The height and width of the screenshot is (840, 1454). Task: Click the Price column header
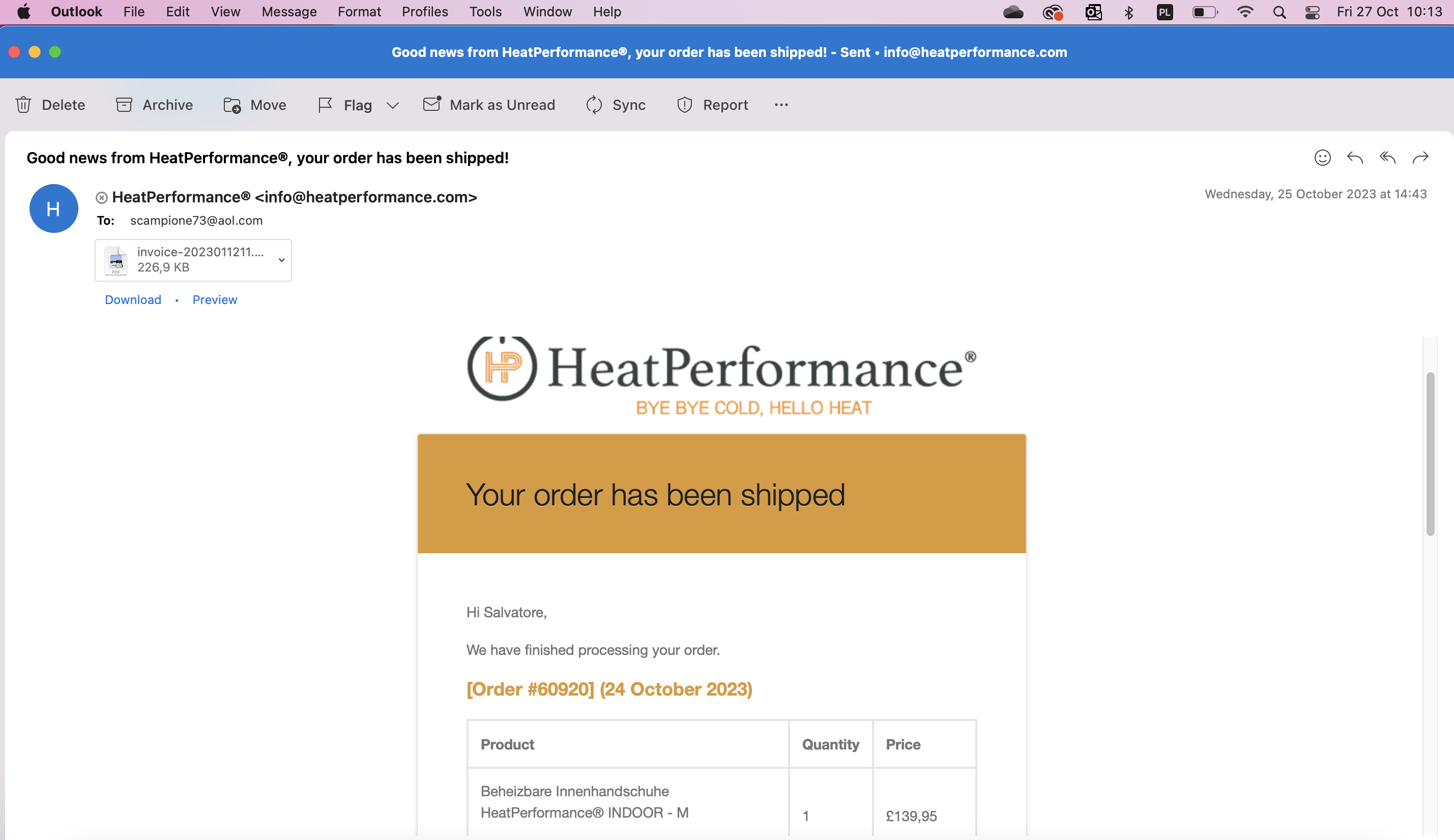click(x=903, y=744)
